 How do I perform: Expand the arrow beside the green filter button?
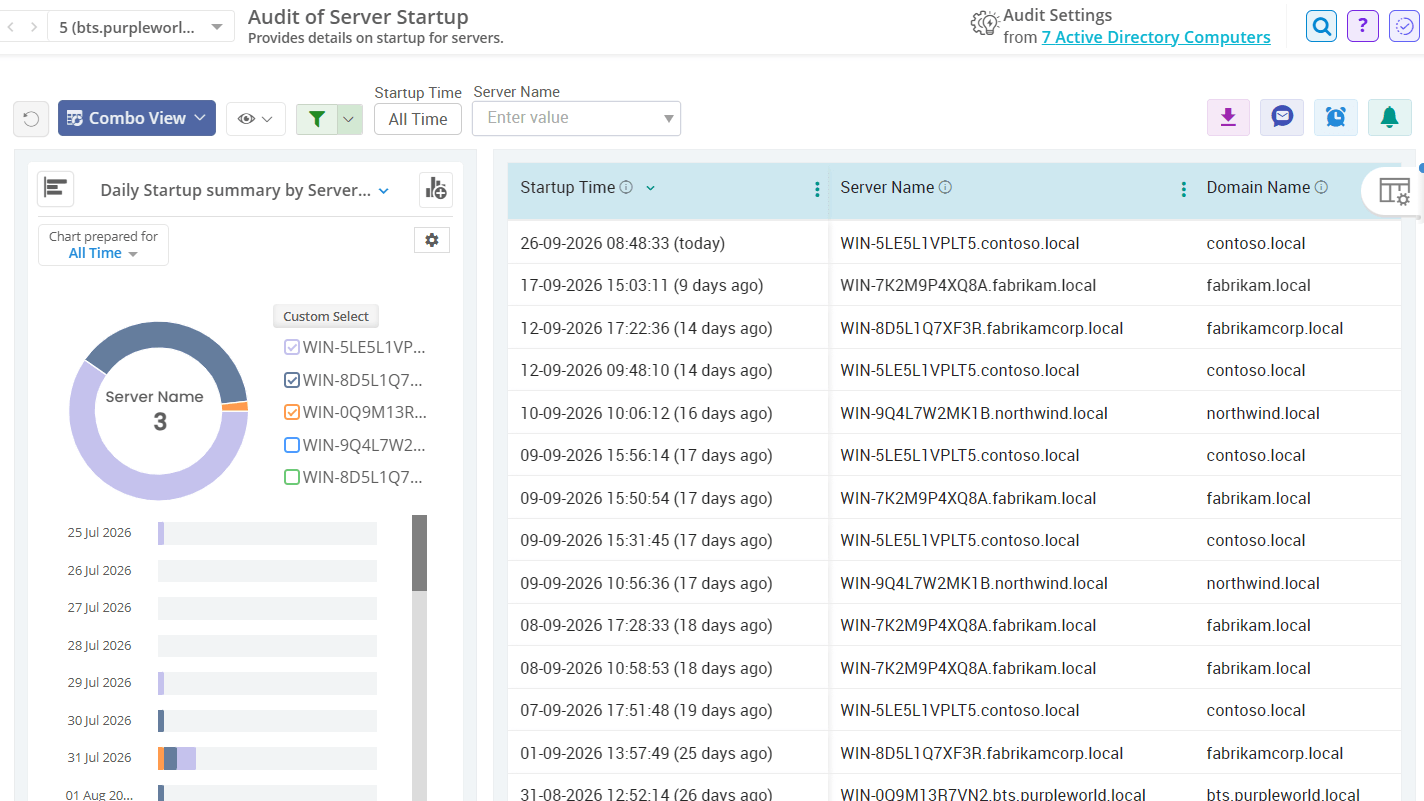tap(349, 119)
